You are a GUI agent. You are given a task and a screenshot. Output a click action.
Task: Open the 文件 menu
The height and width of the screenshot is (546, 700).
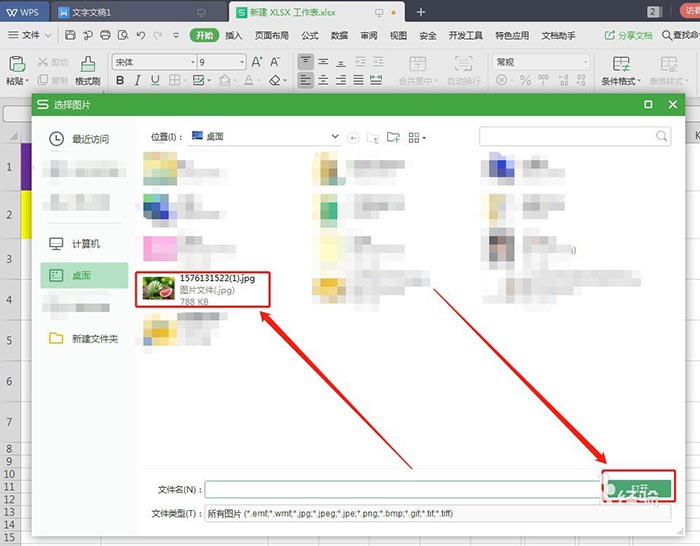pyautogui.click(x=30, y=35)
